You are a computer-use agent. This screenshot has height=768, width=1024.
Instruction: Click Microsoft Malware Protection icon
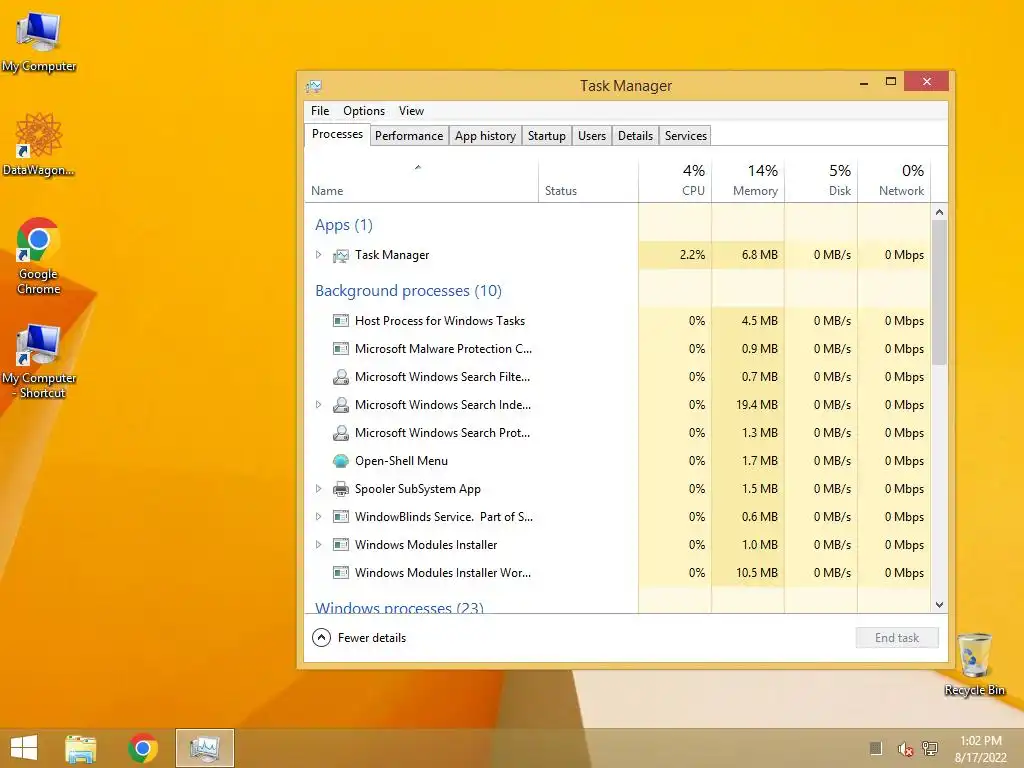click(x=341, y=349)
